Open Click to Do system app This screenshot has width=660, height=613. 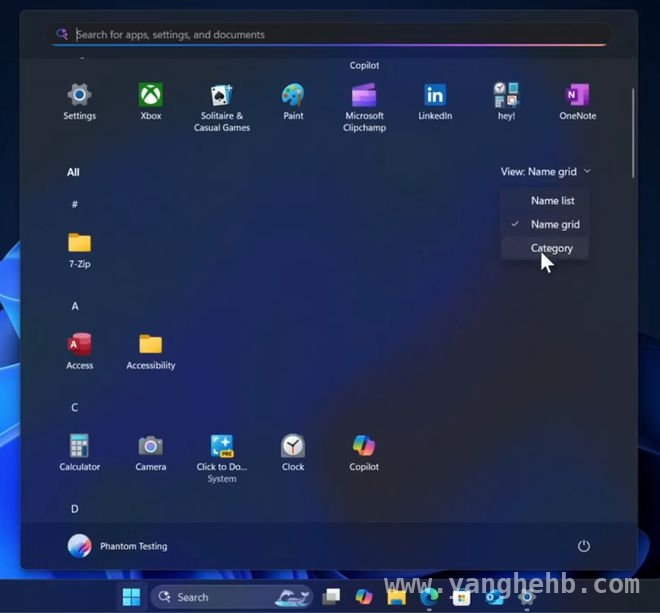coord(222,458)
